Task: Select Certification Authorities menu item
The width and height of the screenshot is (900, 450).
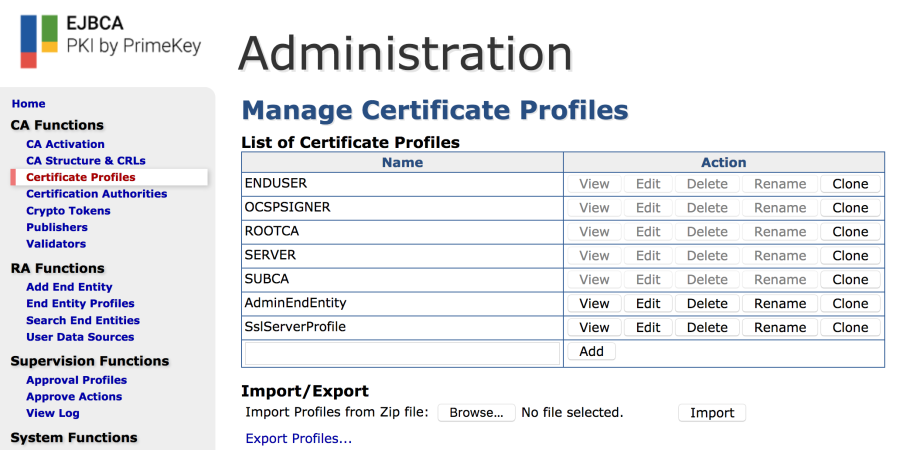Action: pos(96,194)
